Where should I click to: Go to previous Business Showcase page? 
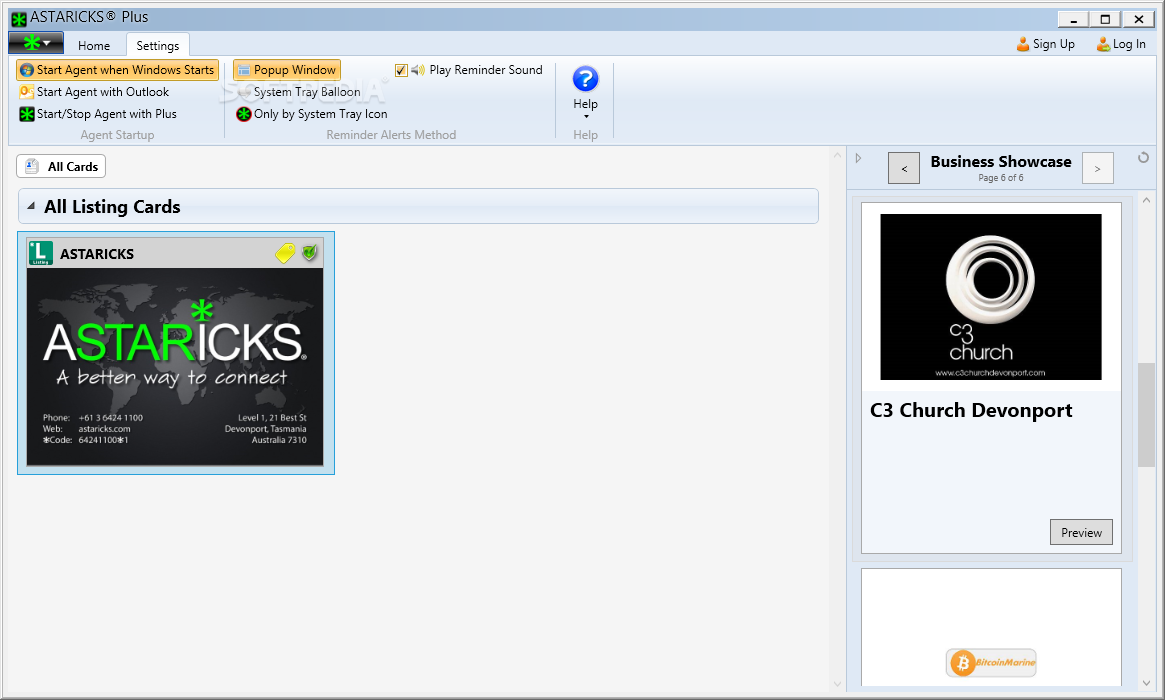coord(903,168)
